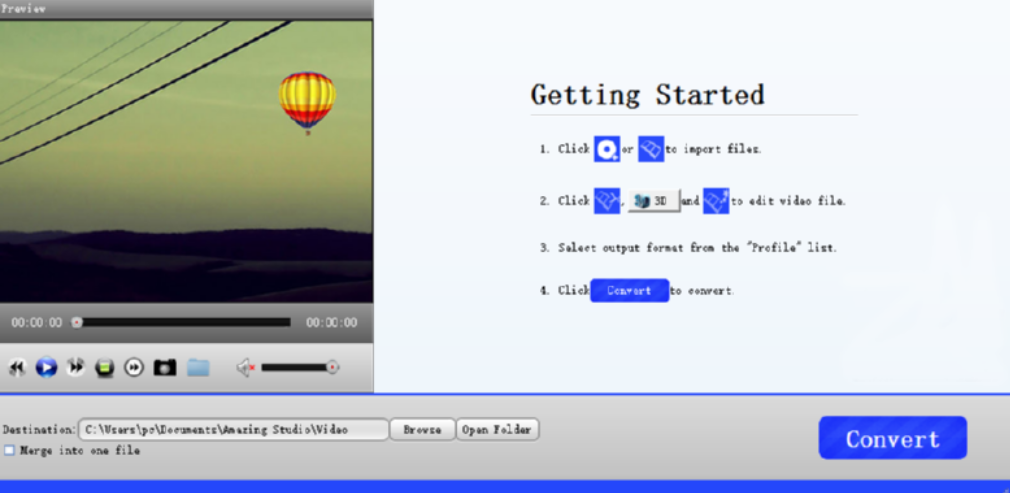
Task: Open the snapshot folder icon
Action: pyautogui.click(x=198, y=367)
